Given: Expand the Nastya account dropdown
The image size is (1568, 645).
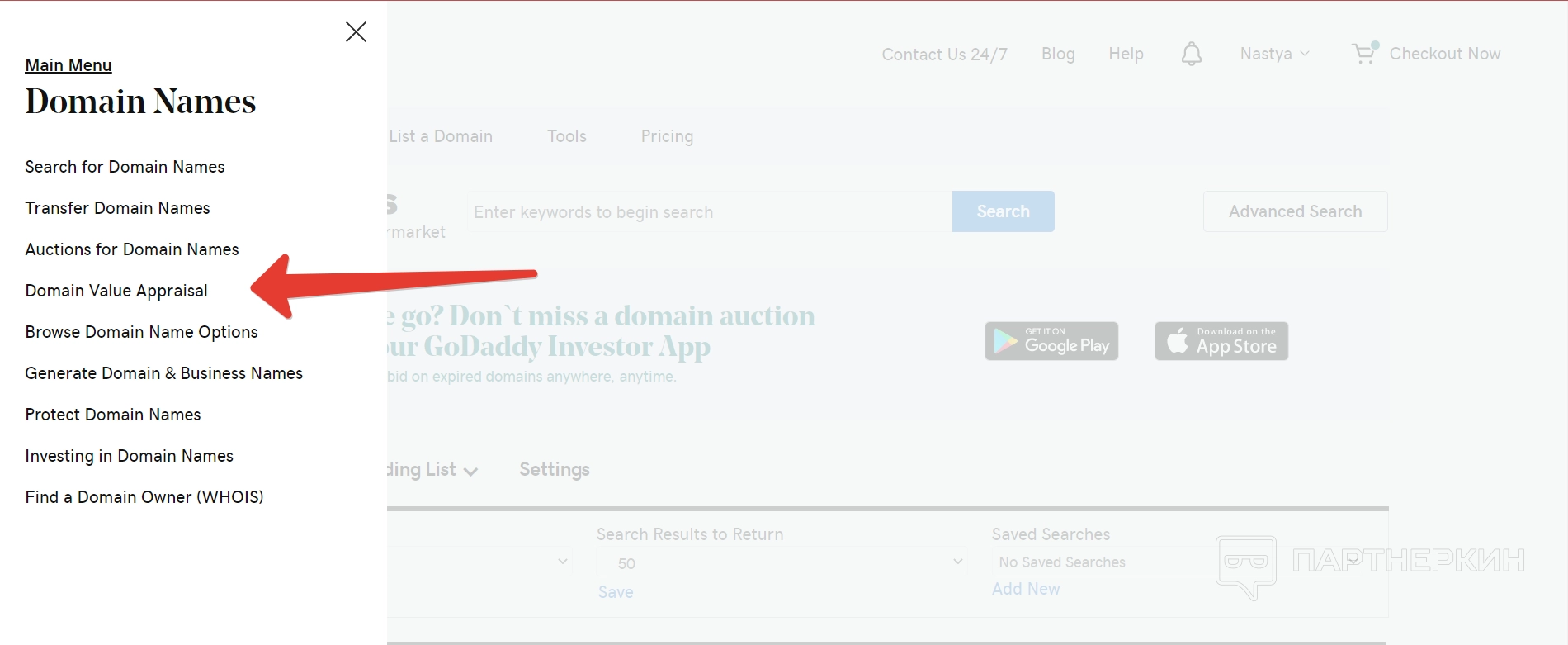Looking at the screenshot, I should click(1274, 54).
